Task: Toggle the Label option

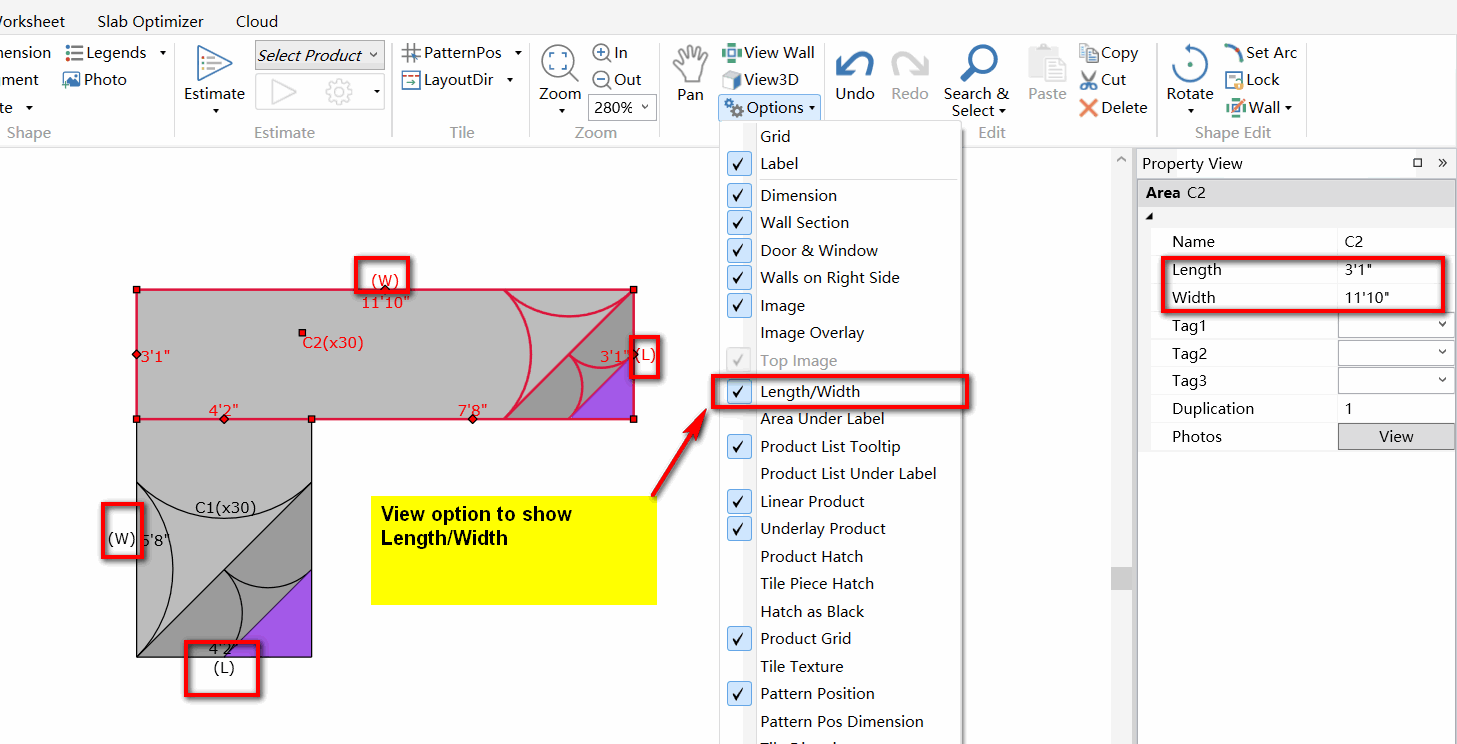Action: pos(739,164)
